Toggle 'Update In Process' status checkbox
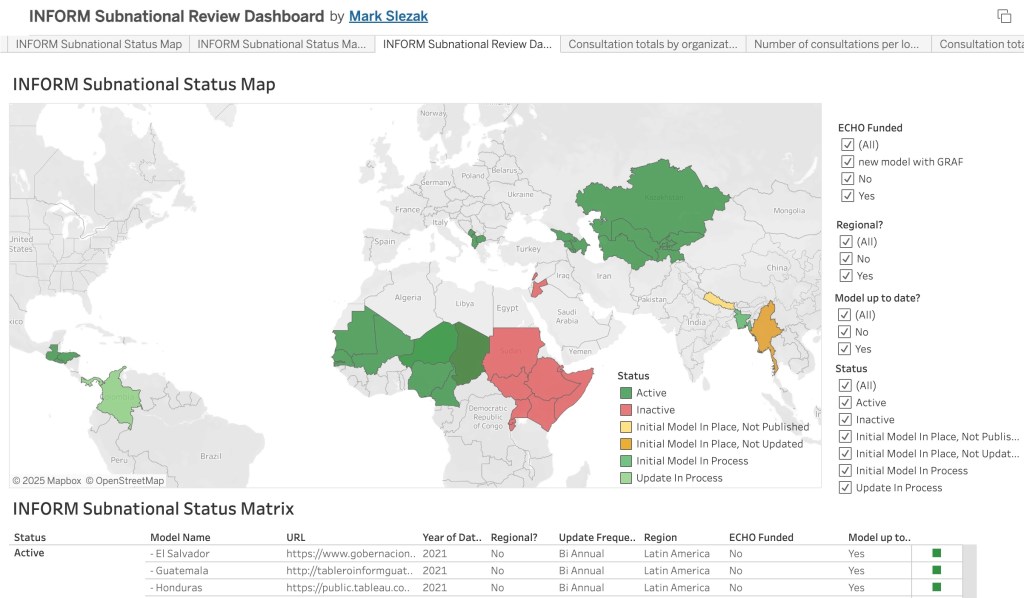 [848, 488]
